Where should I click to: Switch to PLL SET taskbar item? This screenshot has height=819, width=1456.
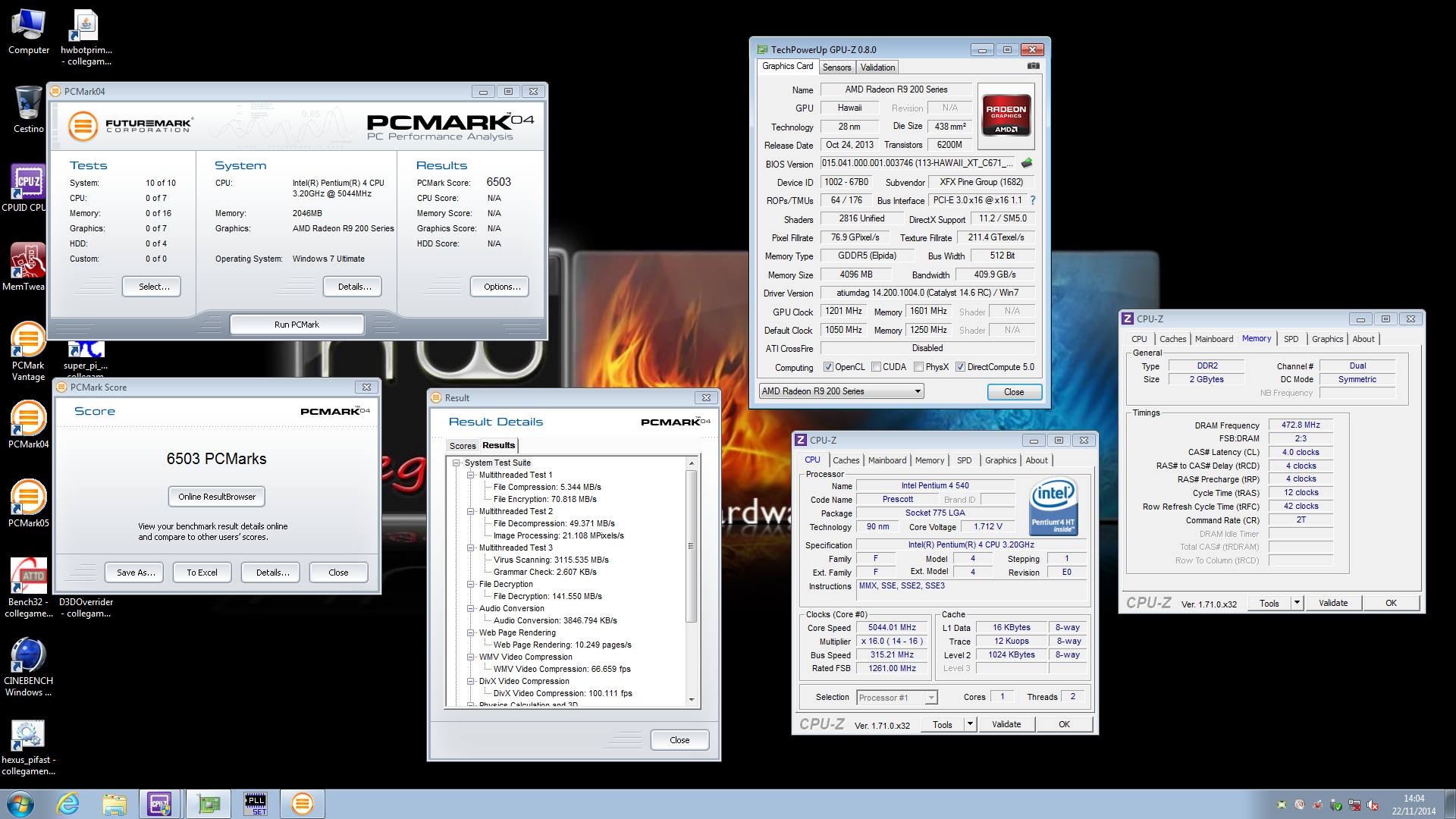click(256, 804)
